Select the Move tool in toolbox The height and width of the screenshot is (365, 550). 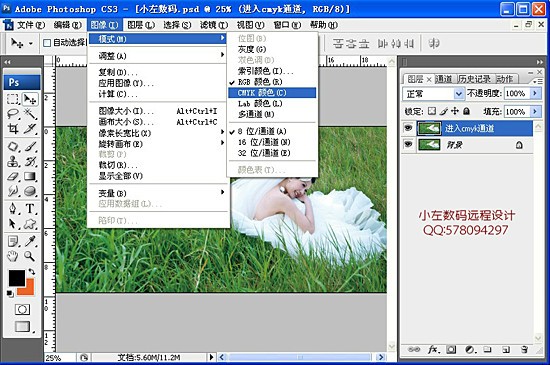30,100
